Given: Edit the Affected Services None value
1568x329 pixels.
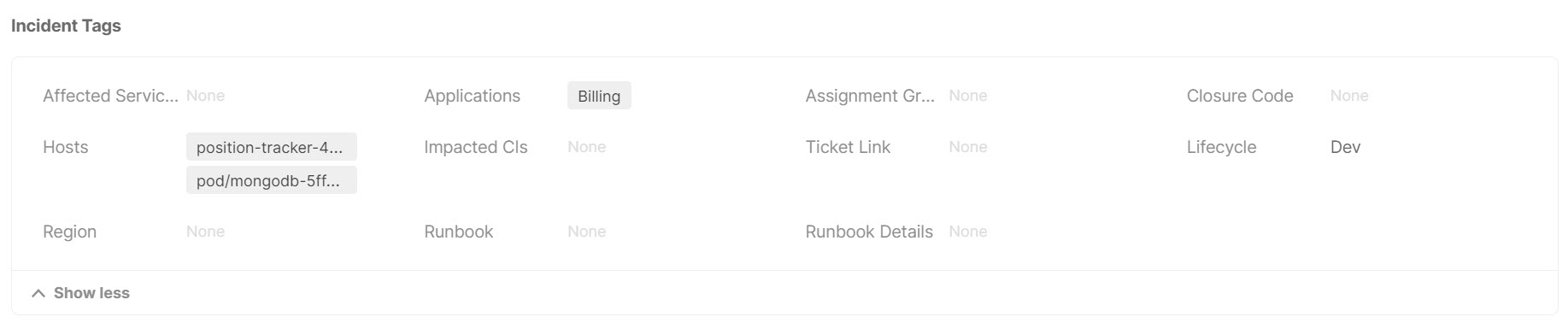Looking at the screenshot, I should (206, 96).
